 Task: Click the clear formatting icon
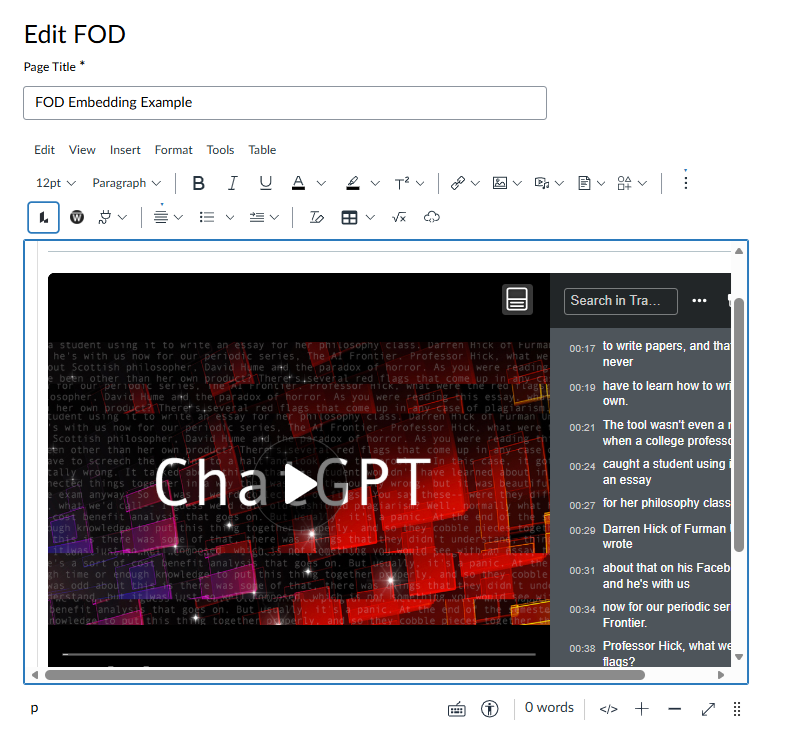point(317,217)
